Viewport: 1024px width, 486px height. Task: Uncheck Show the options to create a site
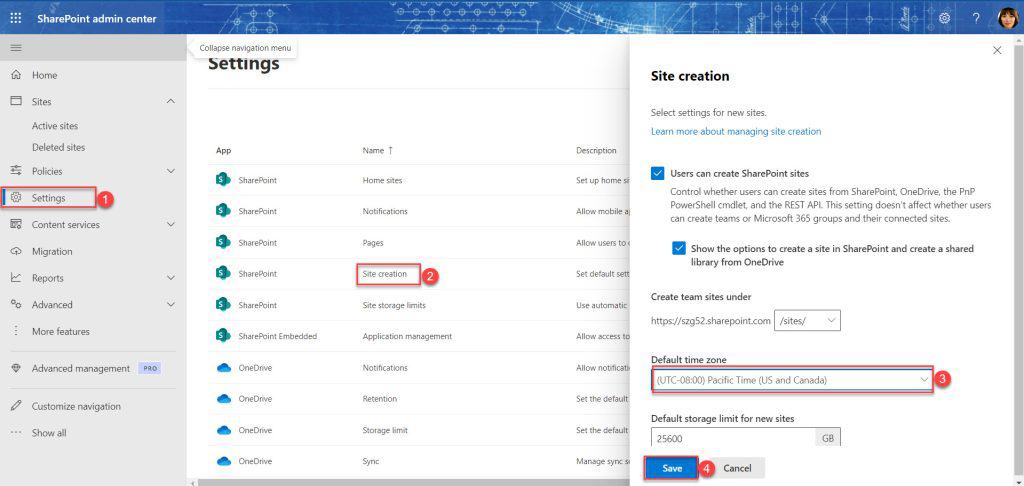coord(679,249)
